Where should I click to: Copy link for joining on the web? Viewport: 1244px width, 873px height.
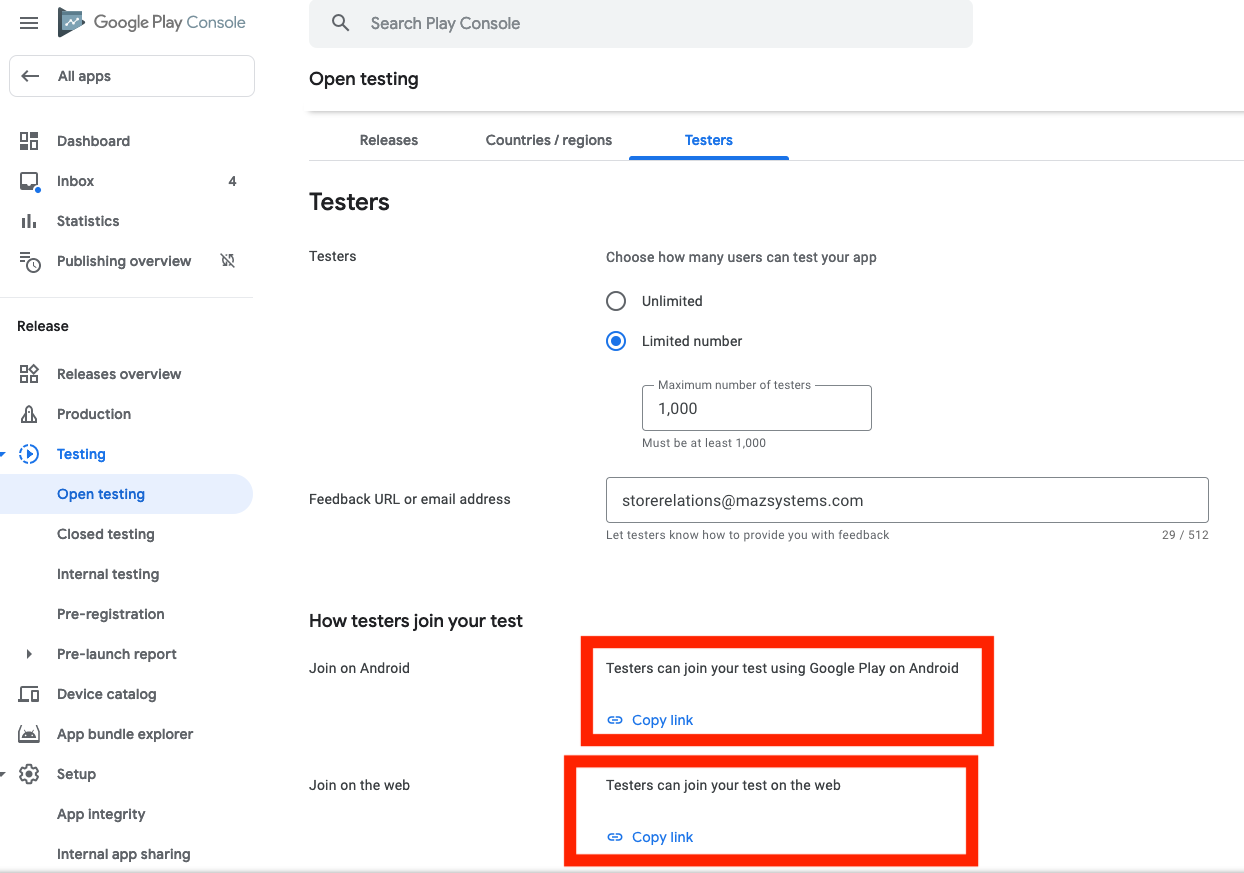651,837
